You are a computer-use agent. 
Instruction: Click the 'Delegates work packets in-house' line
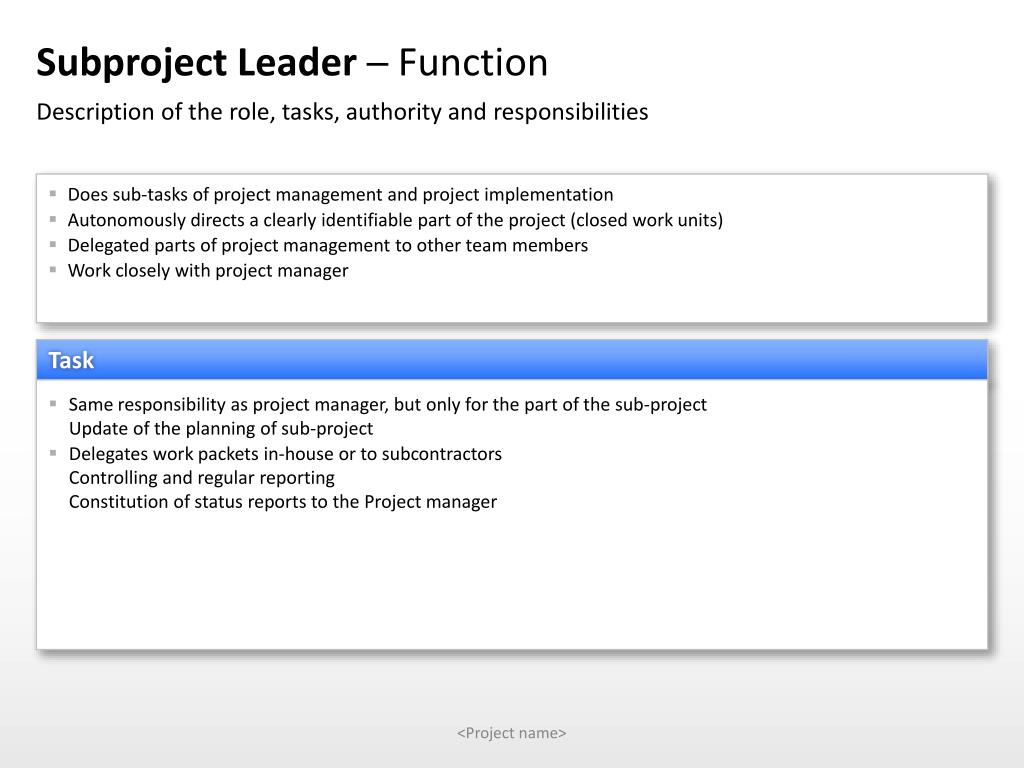[285, 454]
